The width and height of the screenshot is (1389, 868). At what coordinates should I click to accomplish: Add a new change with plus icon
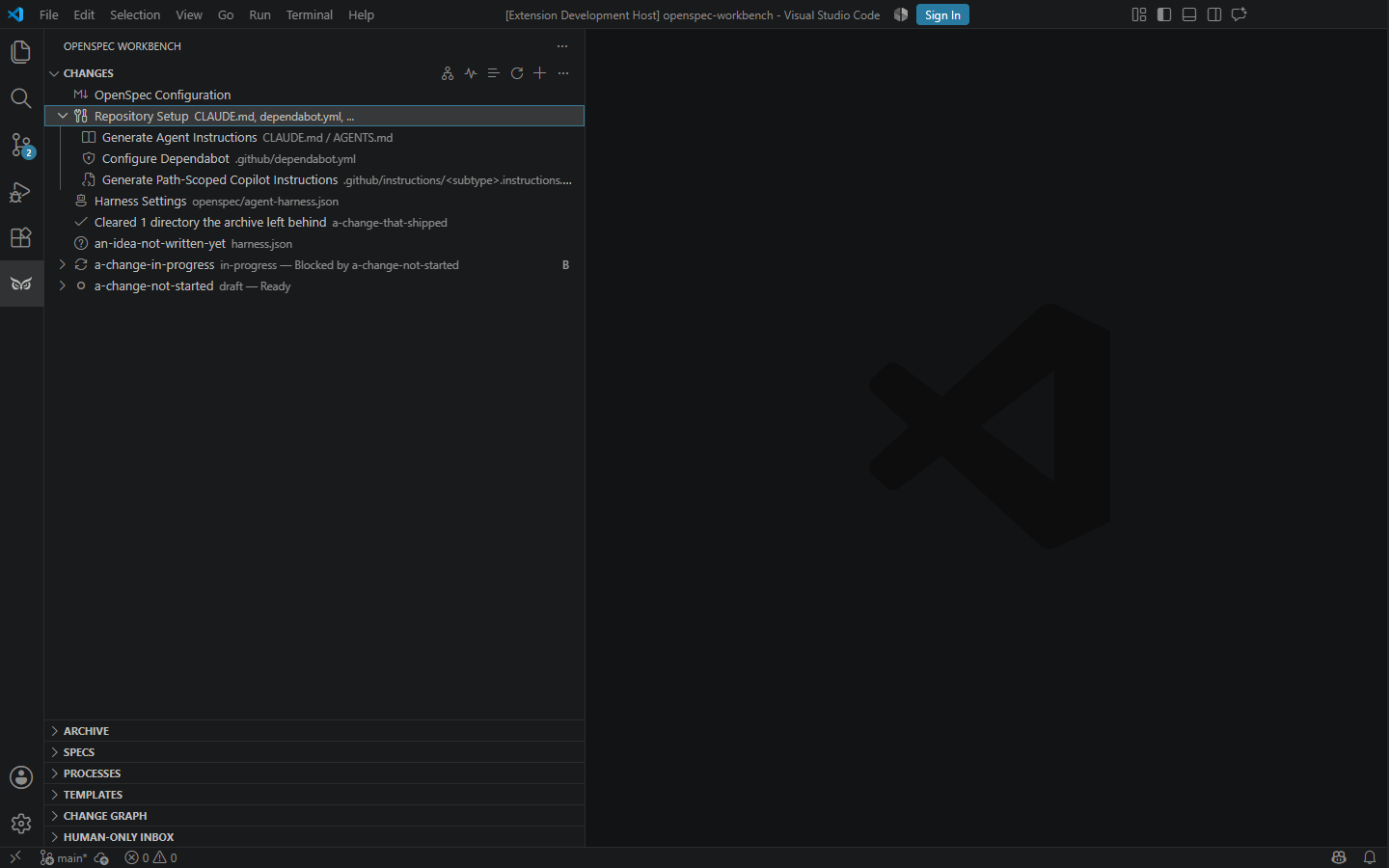click(540, 73)
